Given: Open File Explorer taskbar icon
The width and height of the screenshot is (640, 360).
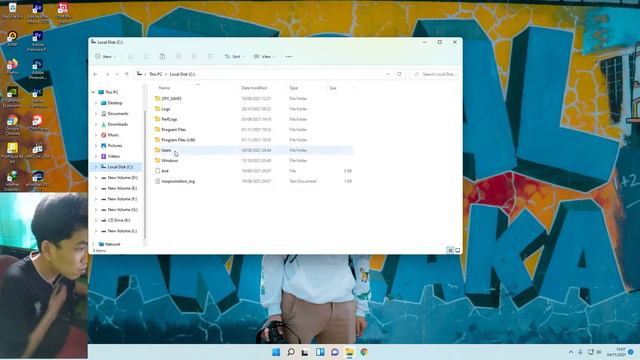Looking at the screenshot, I should (x=349, y=352).
